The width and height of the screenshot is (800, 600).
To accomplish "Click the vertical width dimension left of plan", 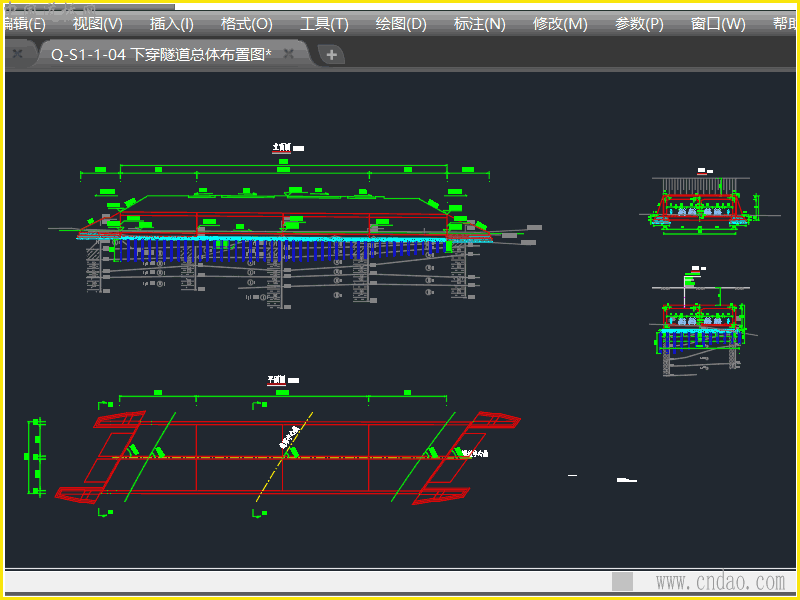I will (x=35, y=457).
